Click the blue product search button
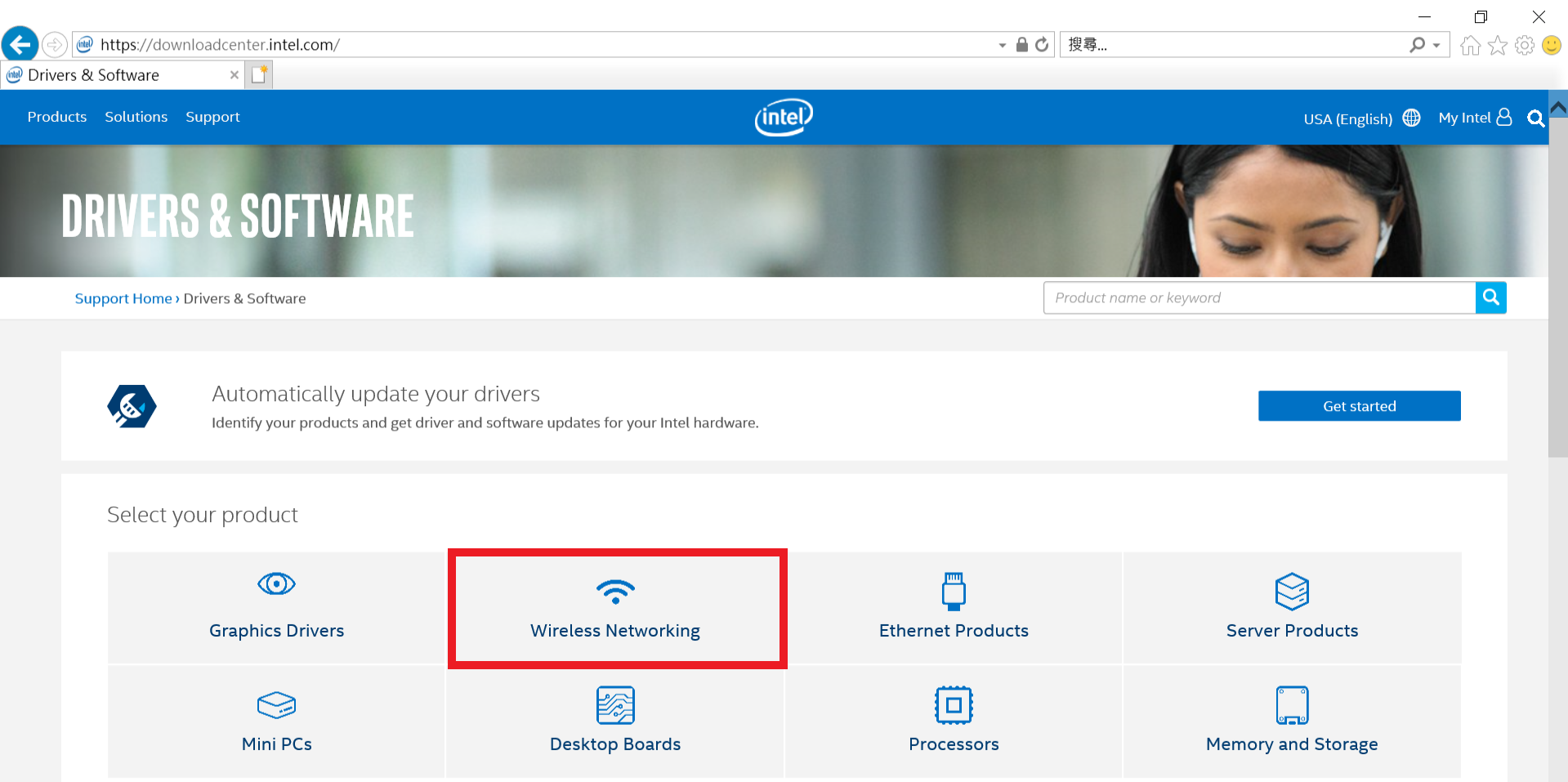 (1491, 298)
